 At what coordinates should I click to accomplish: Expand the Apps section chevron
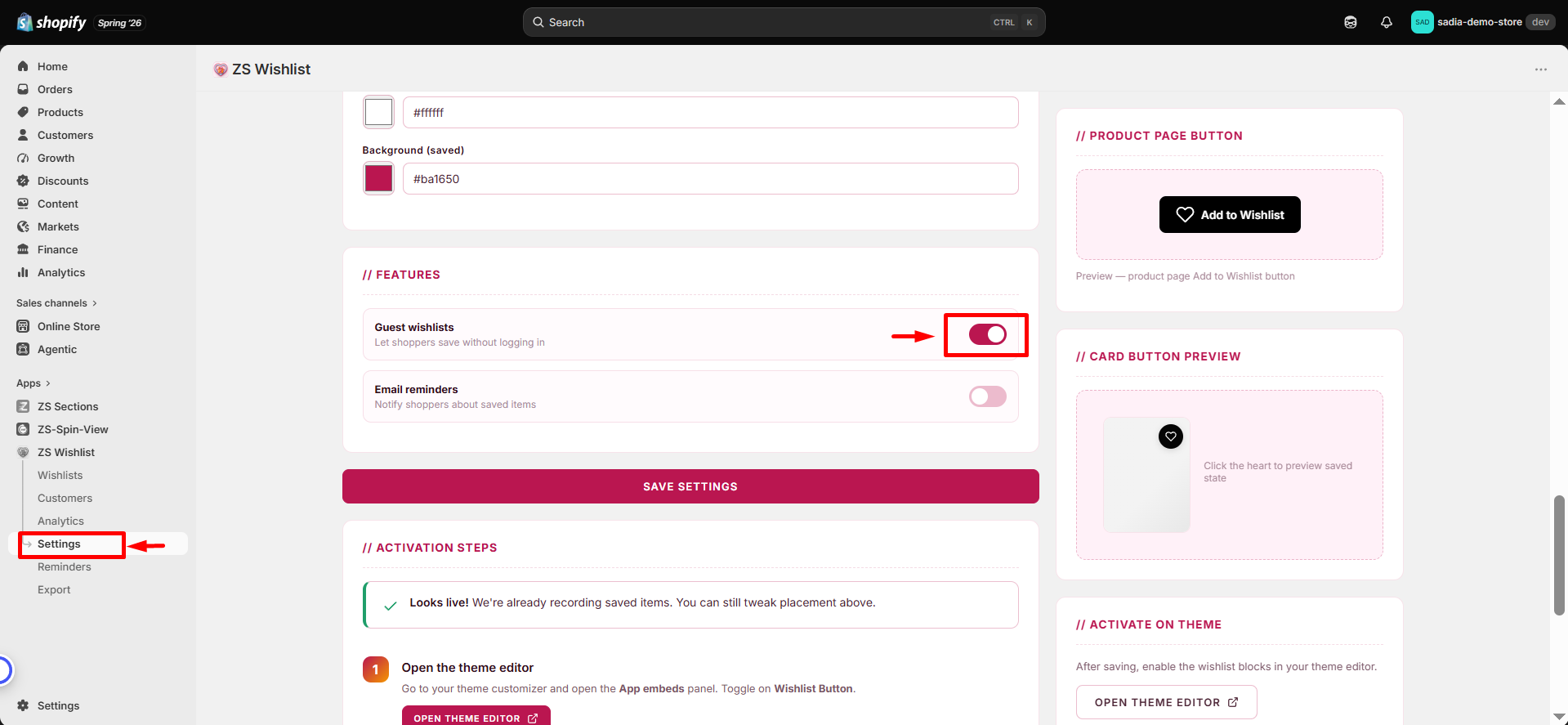[48, 383]
